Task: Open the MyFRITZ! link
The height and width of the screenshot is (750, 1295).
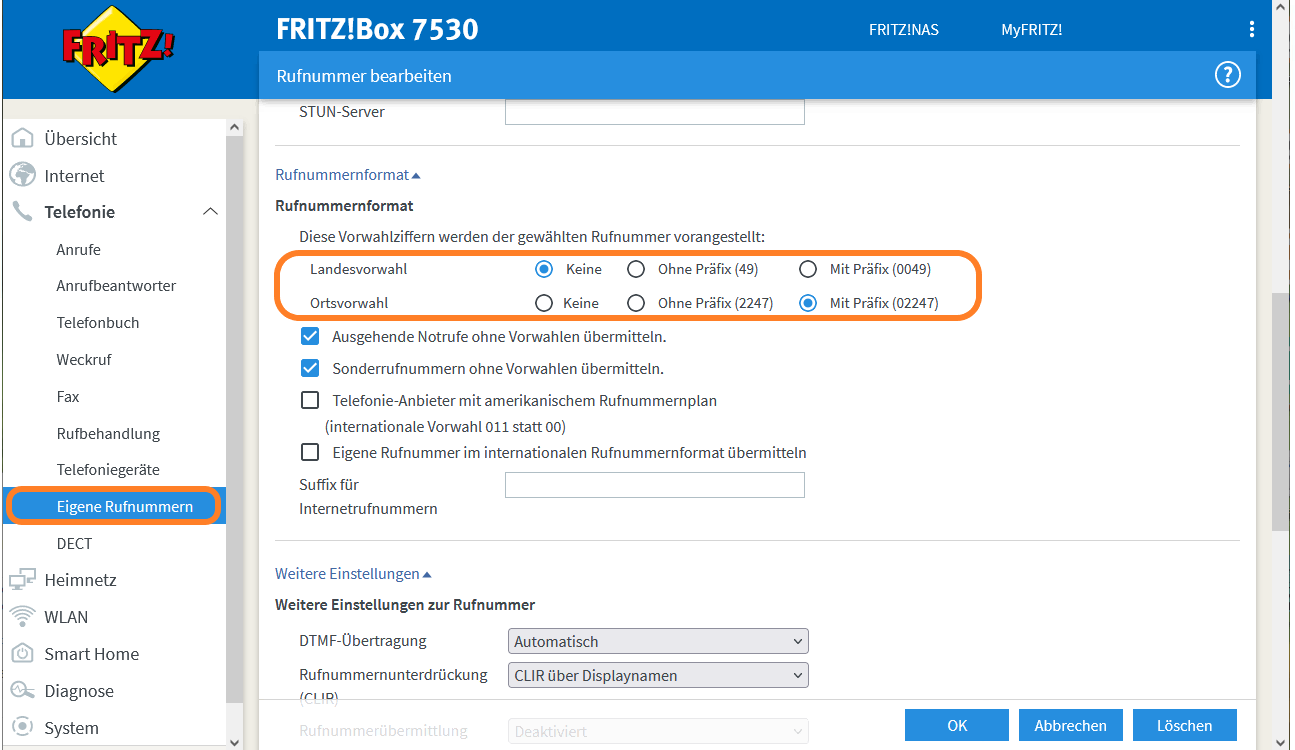Action: [x=1032, y=29]
